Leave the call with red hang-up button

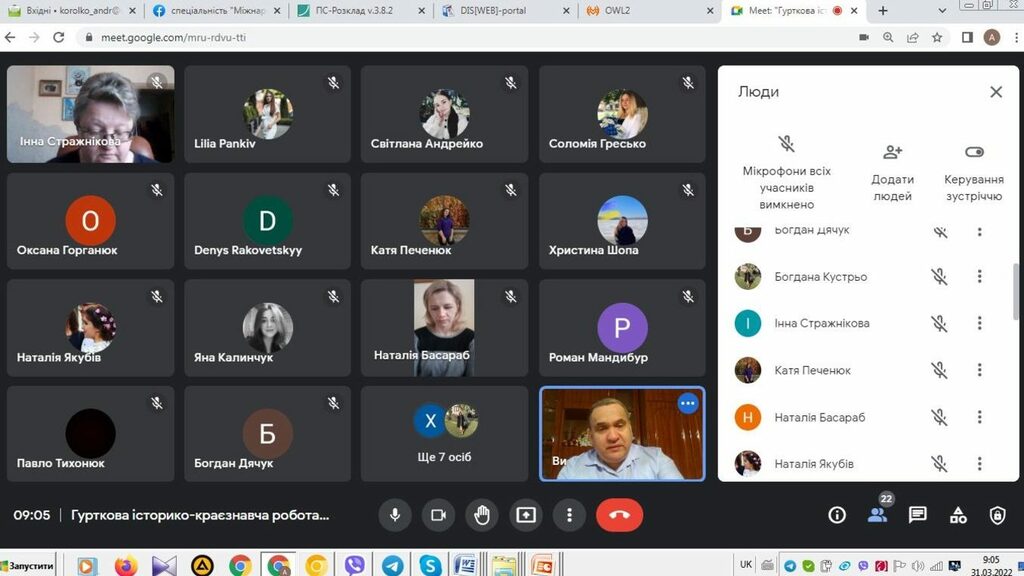[619, 515]
